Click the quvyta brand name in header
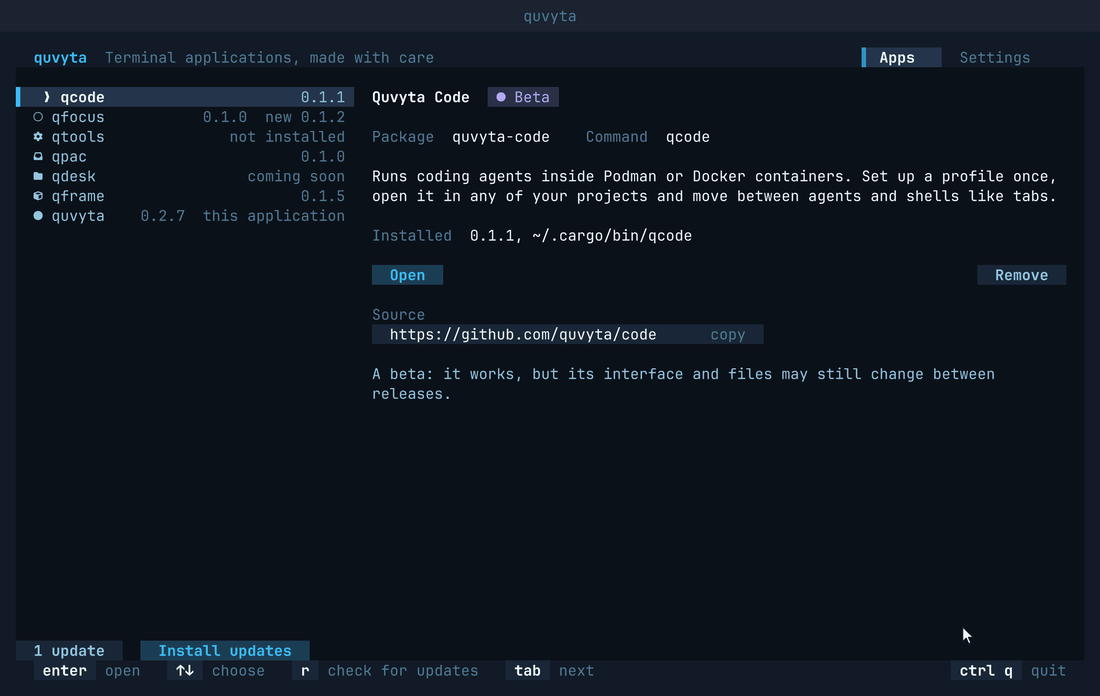Image resolution: width=1100 pixels, height=696 pixels. click(60, 58)
